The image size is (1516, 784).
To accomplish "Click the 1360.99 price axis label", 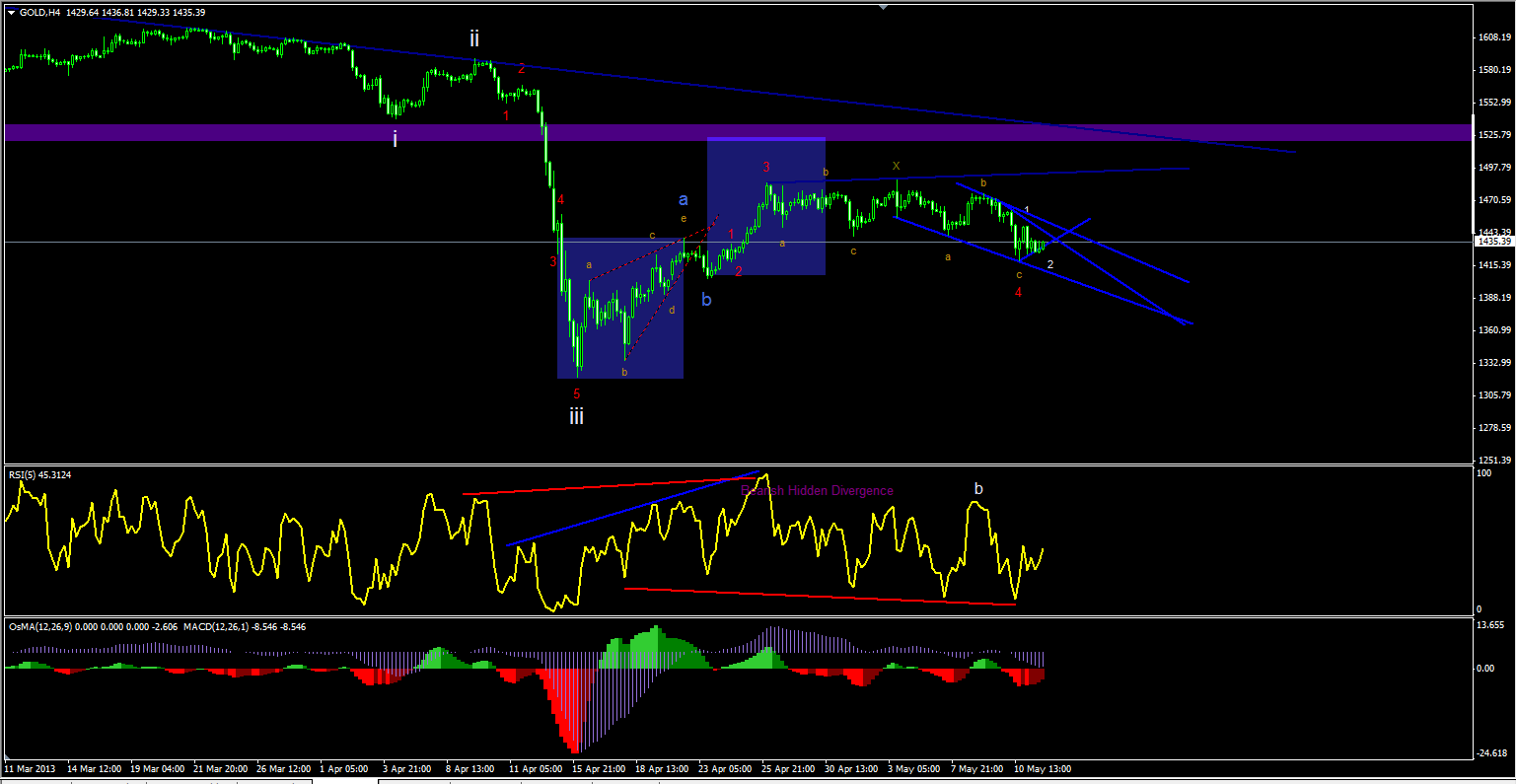I will point(1496,330).
